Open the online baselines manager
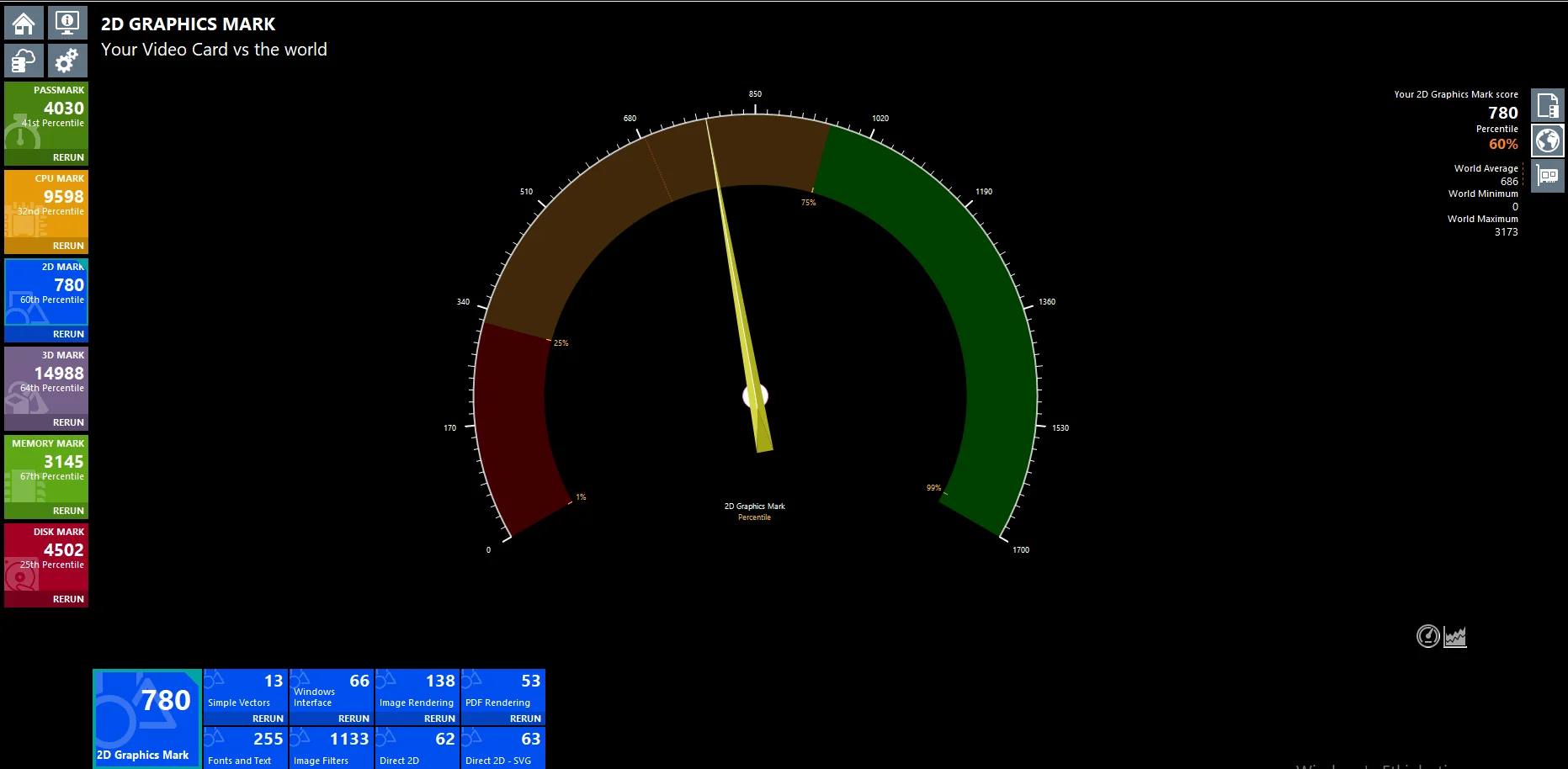The image size is (1568, 769). [x=23, y=60]
